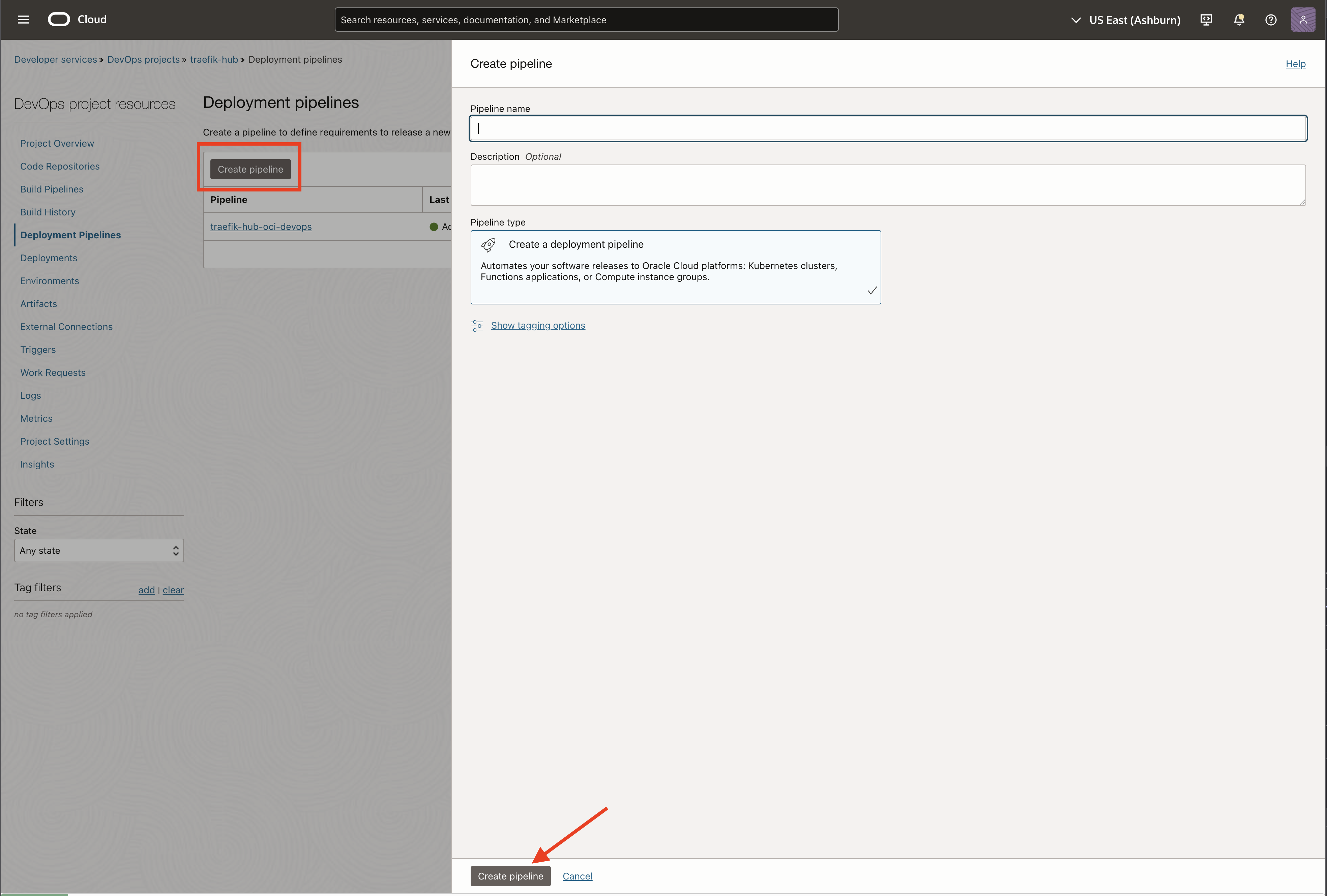Open the user profile avatar
Image resolution: width=1327 pixels, height=896 pixels.
pyautogui.click(x=1302, y=20)
